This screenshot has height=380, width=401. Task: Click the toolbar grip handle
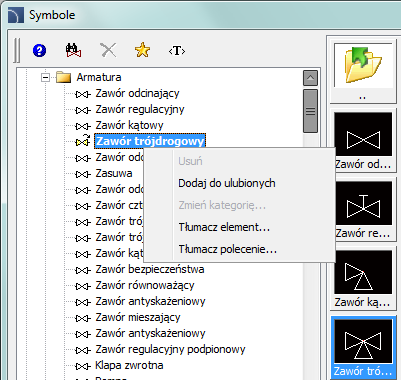pyautogui.click(x=17, y=51)
